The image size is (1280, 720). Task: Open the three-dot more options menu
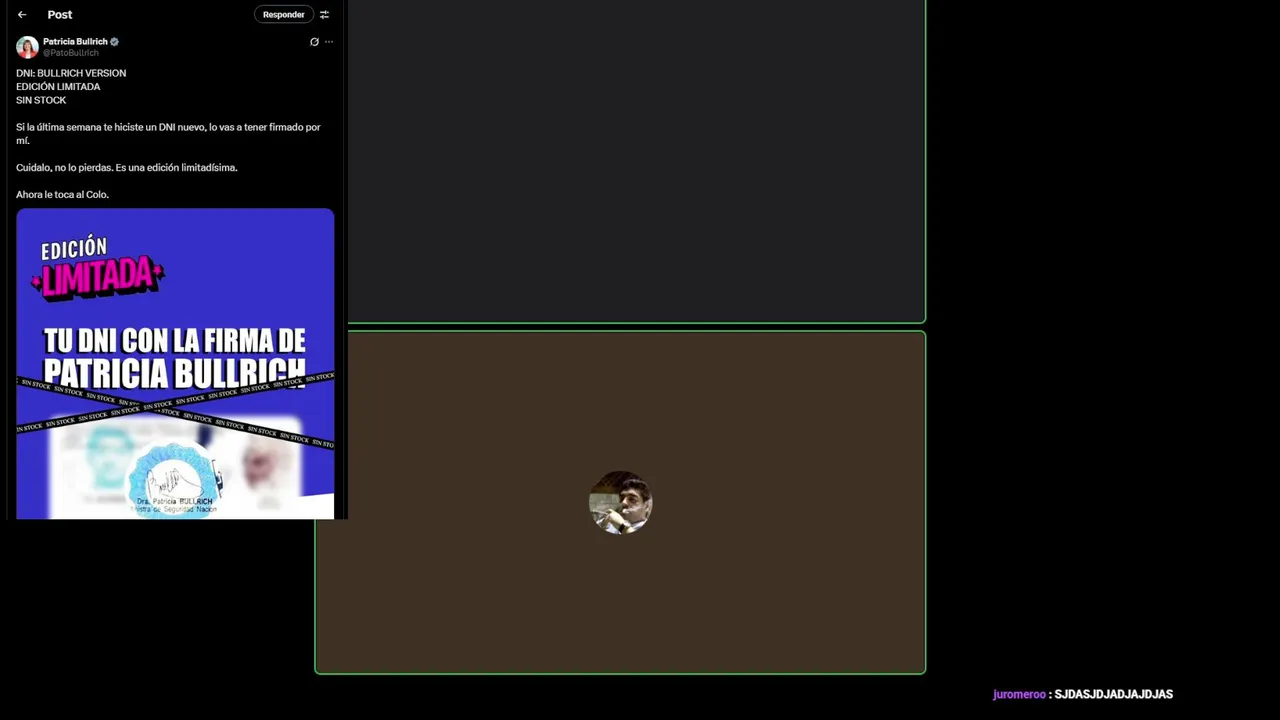(329, 42)
